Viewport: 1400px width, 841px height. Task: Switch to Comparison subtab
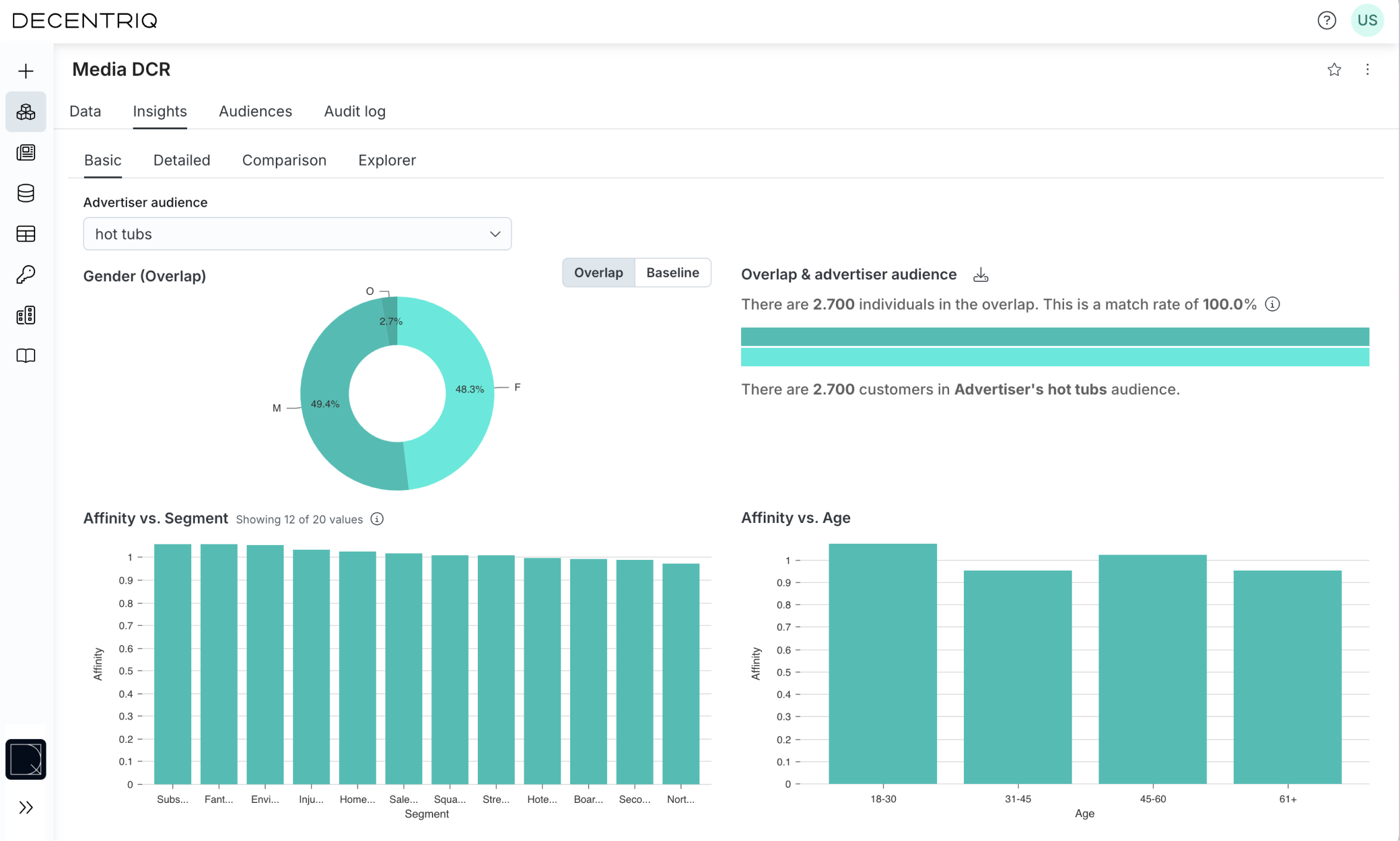click(284, 160)
